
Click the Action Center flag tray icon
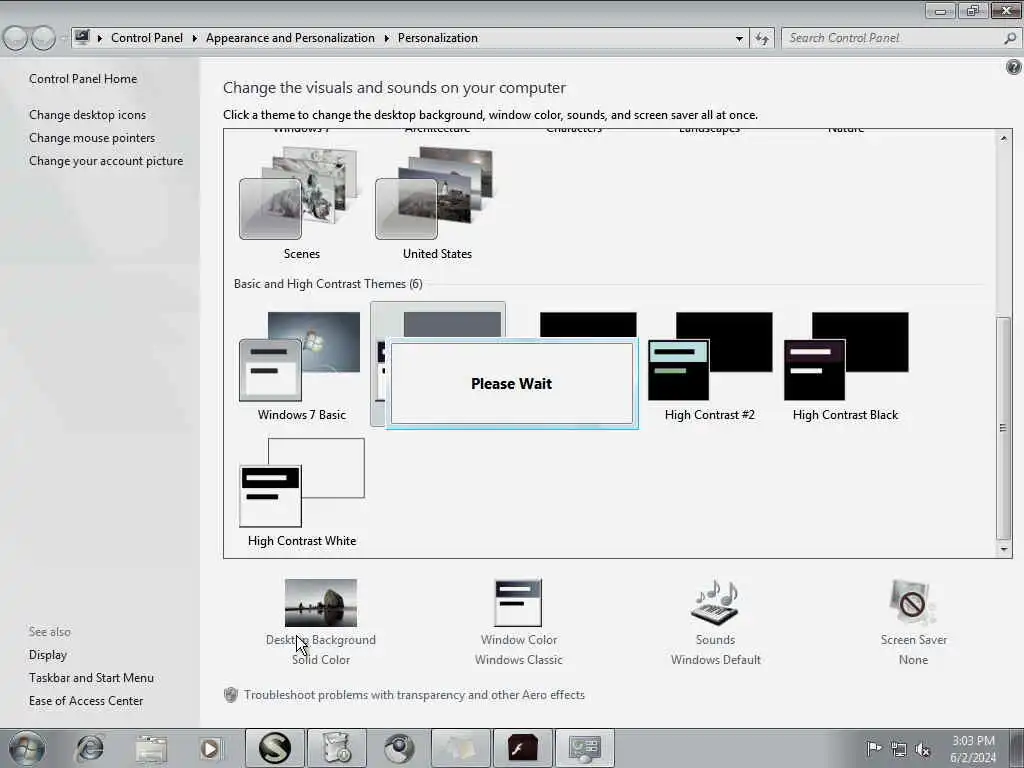873,748
